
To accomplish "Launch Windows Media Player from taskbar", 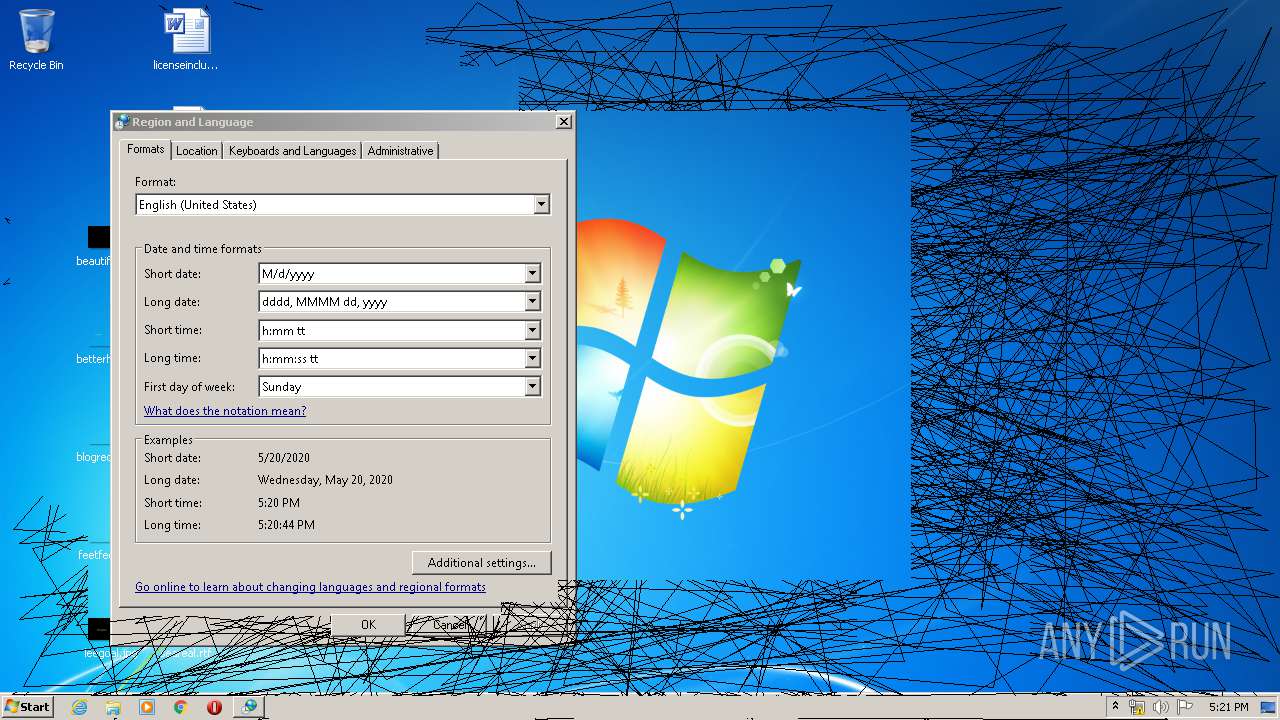I will pyautogui.click(x=147, y=707).
